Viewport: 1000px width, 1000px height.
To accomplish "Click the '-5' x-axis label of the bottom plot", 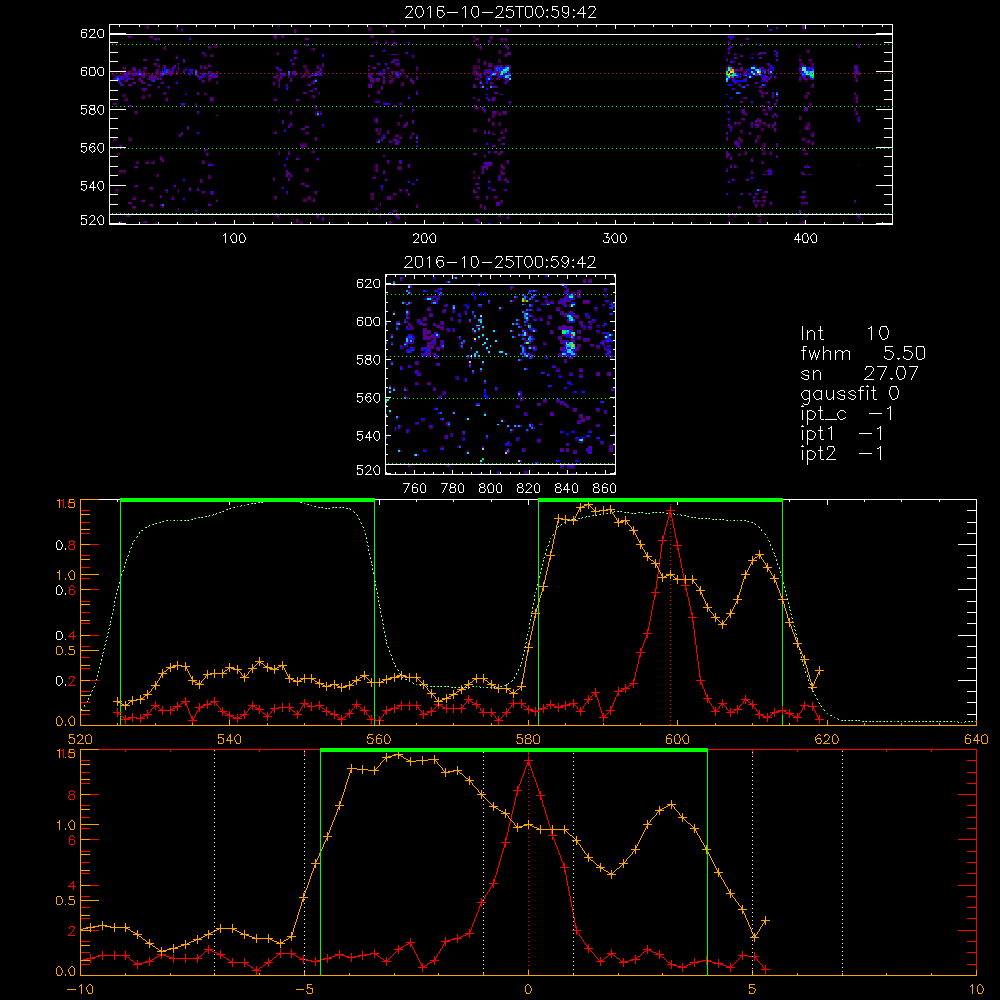I will 304,990.
